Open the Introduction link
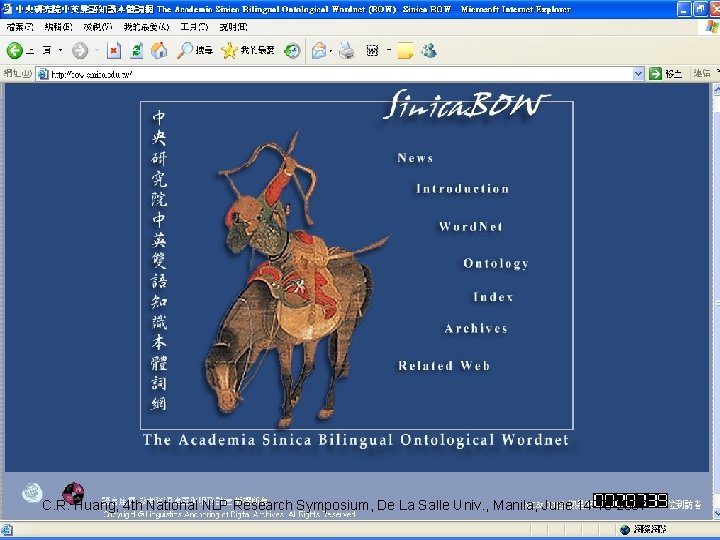The height and width of the screenshot is (540, 720). coord(462,189)
